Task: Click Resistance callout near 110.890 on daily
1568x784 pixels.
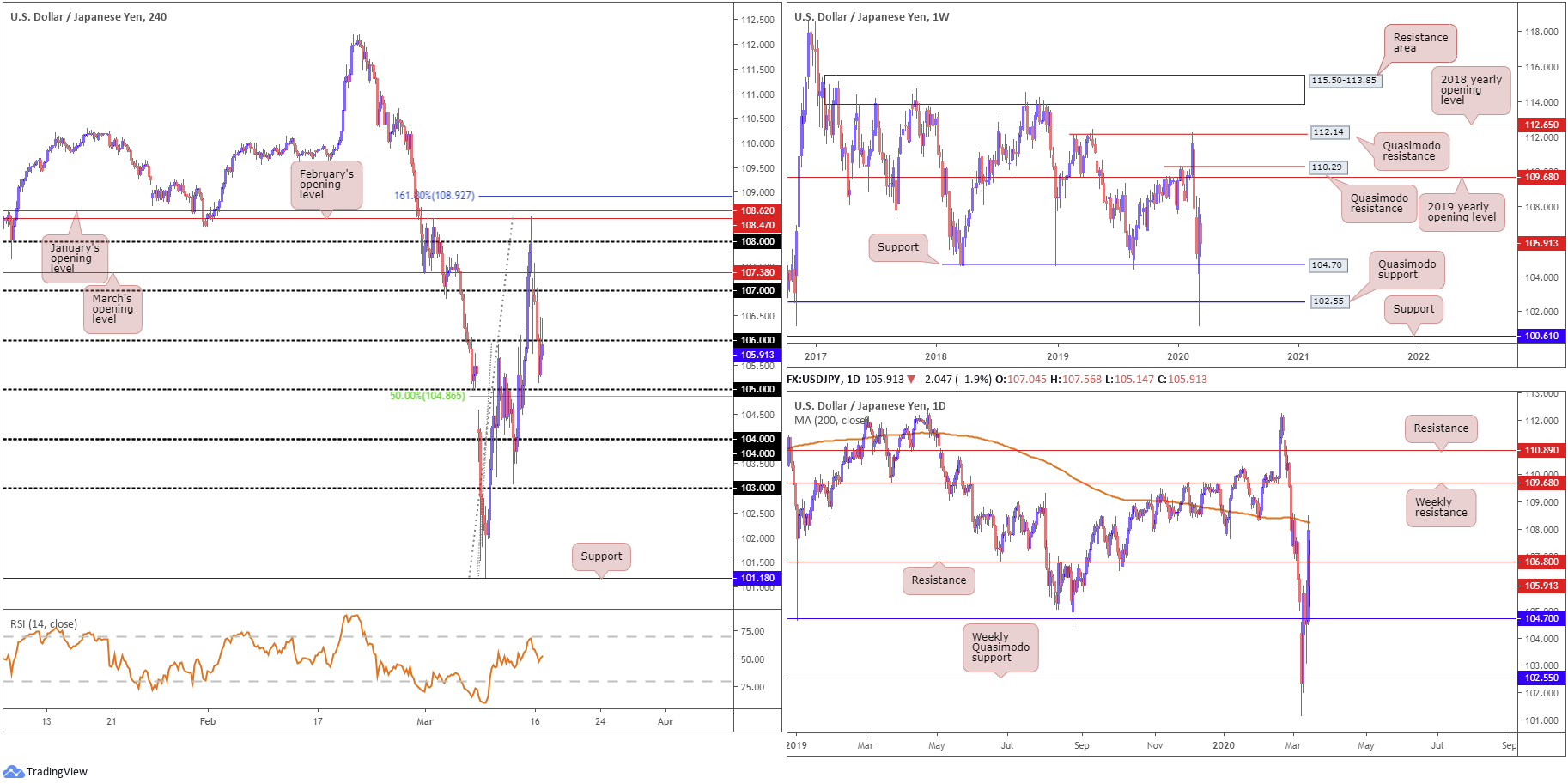Action: pos(1441,428)
